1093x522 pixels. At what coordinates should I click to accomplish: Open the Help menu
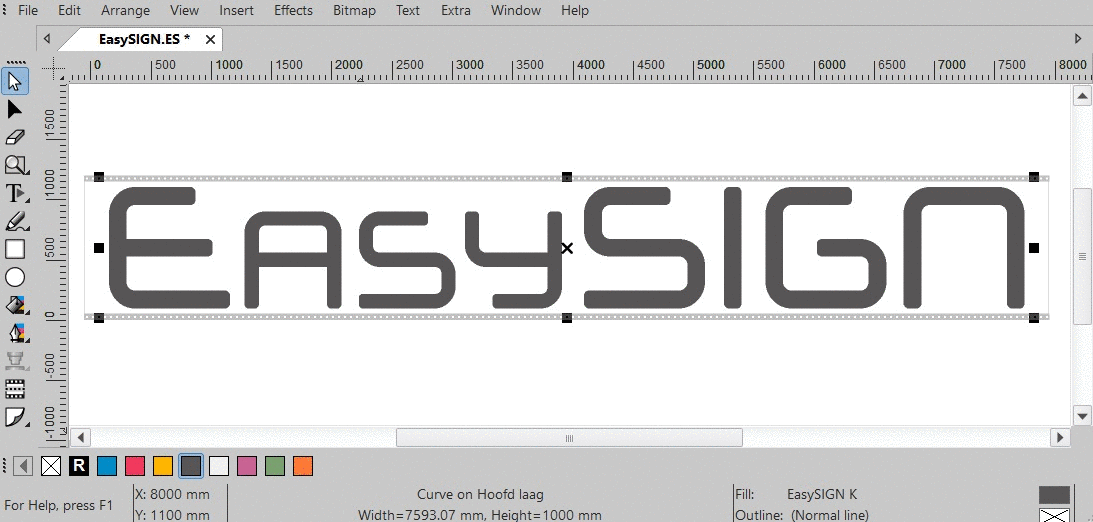575,10
